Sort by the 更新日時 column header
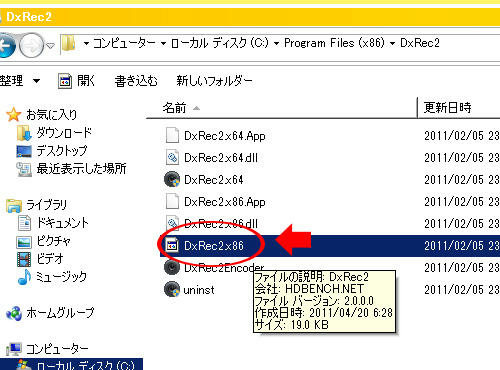 coord(459,108)
